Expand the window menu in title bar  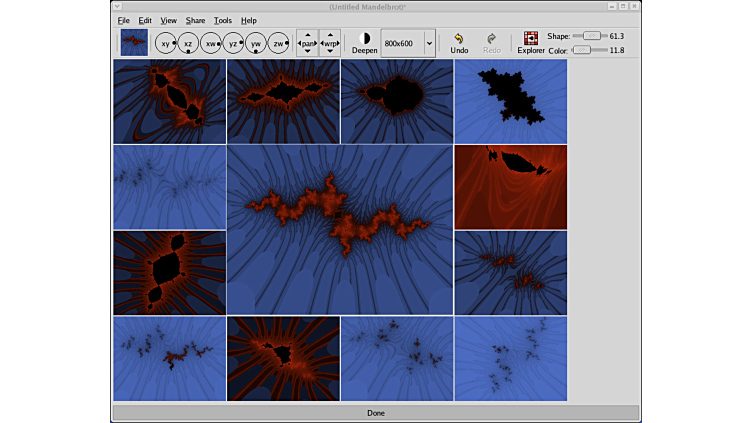click(117, 7)
